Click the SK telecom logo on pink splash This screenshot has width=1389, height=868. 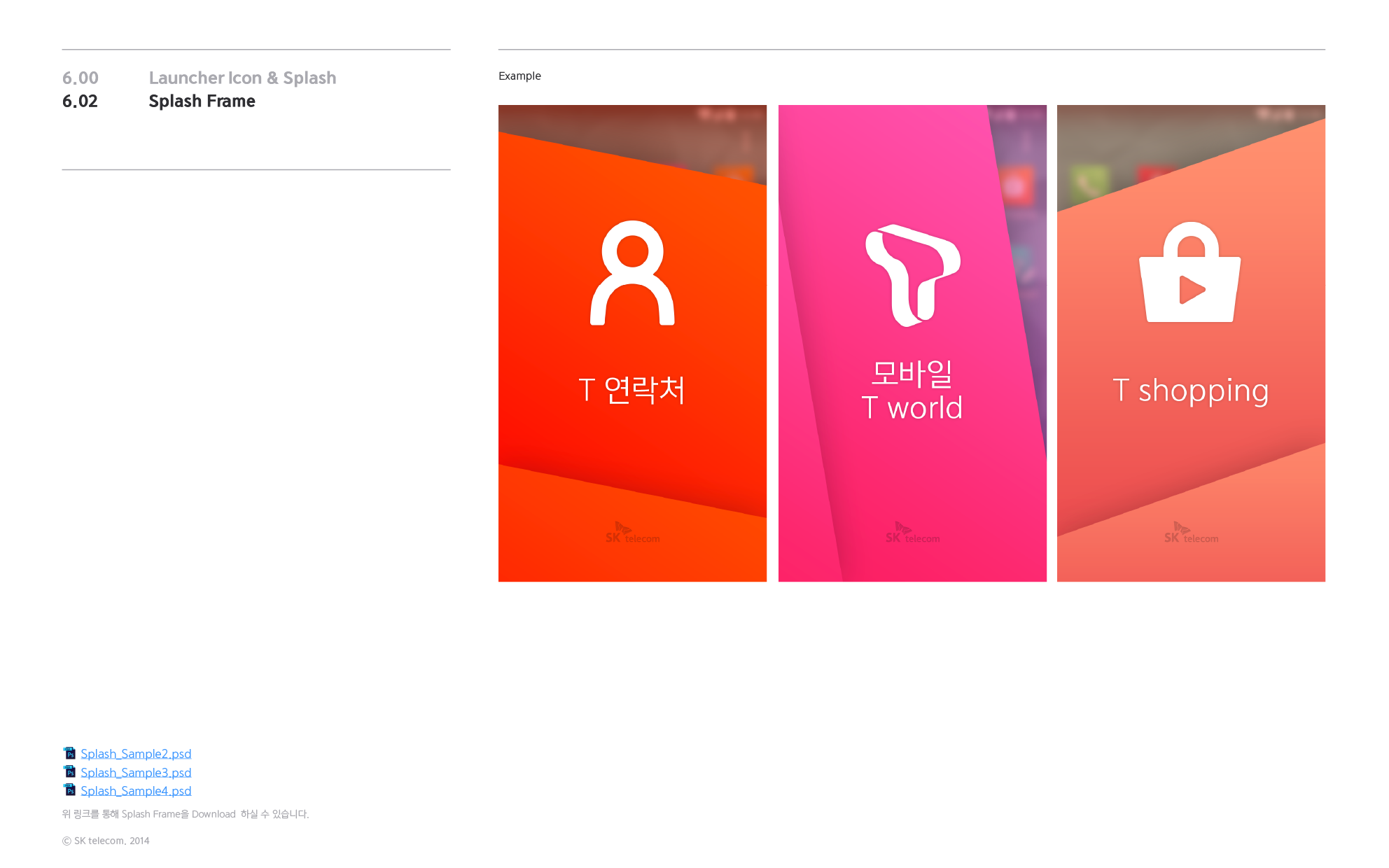click(912, 533)
